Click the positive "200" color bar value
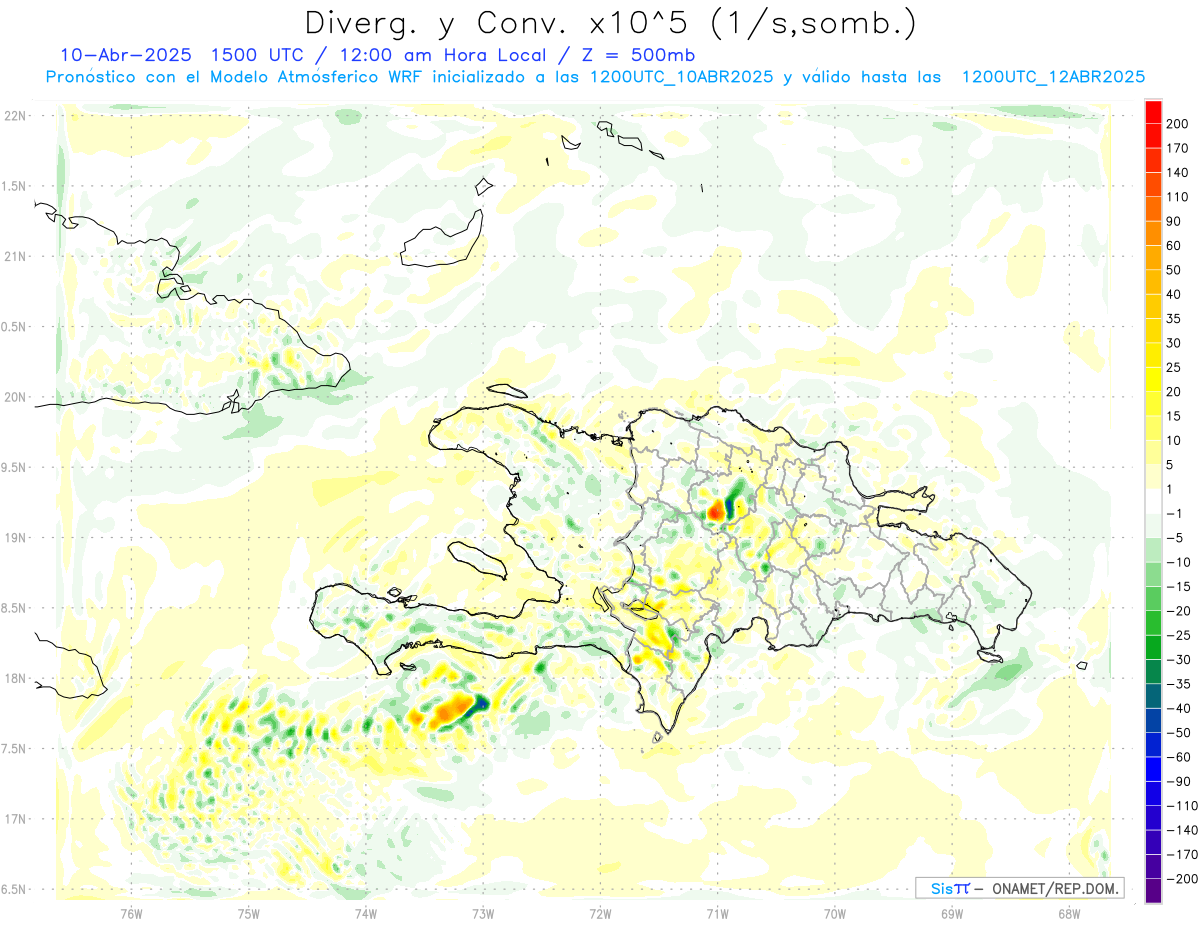1200x927 pixels. click(1177, 124)
